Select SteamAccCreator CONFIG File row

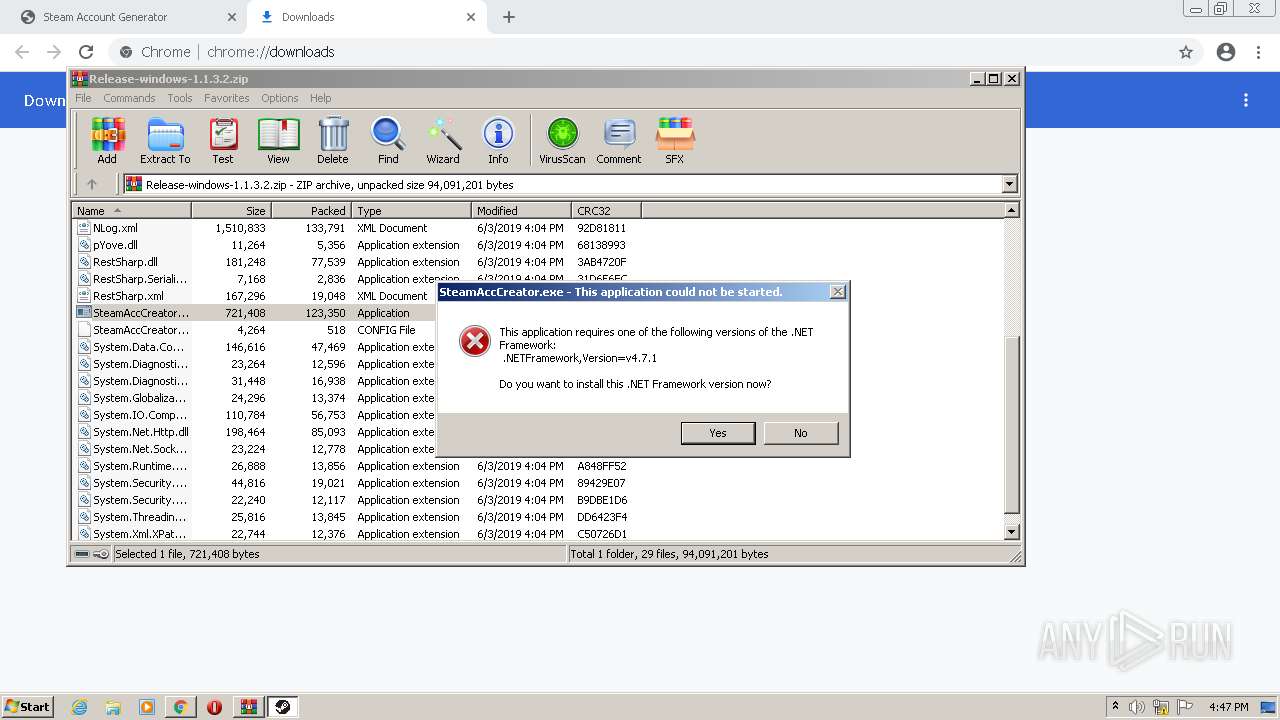[255, 330]
